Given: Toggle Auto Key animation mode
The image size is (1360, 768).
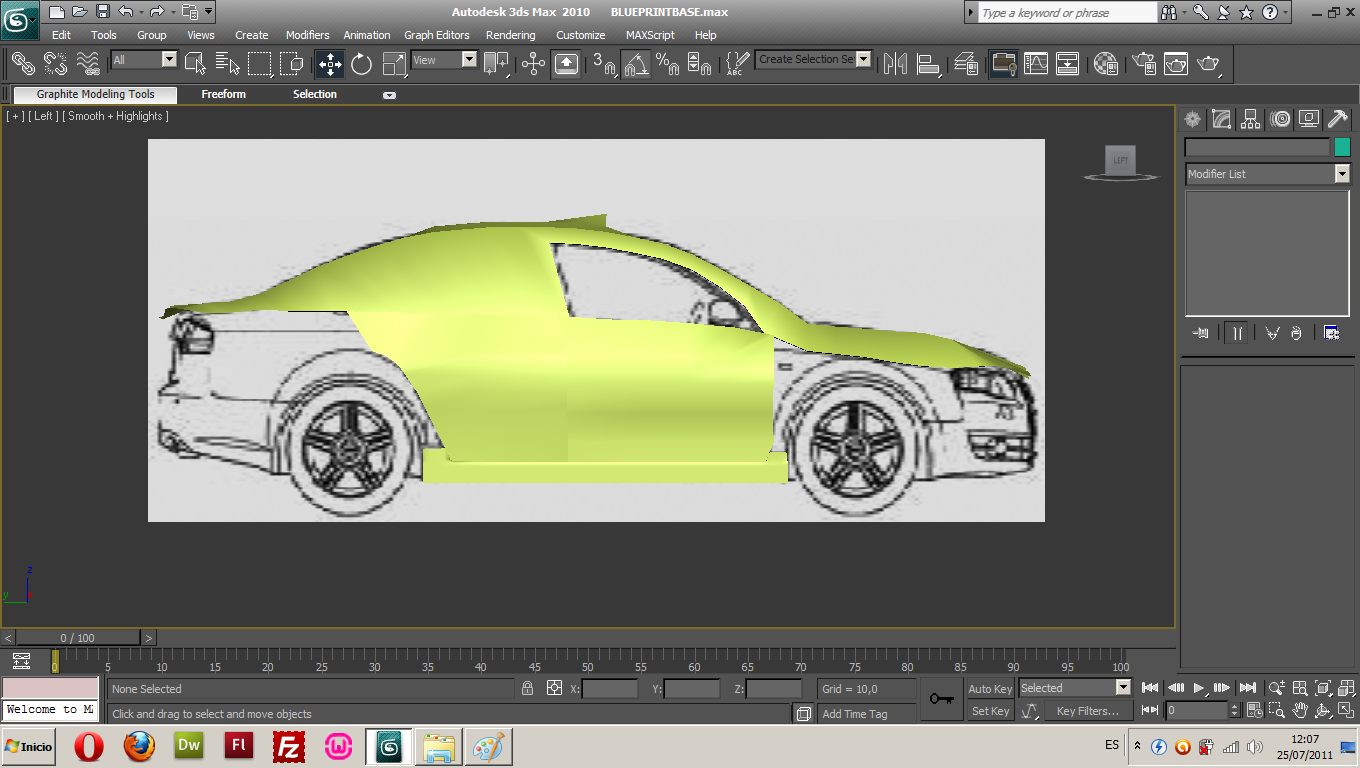Looking at the screenshot, I should [x=990, y=688].
